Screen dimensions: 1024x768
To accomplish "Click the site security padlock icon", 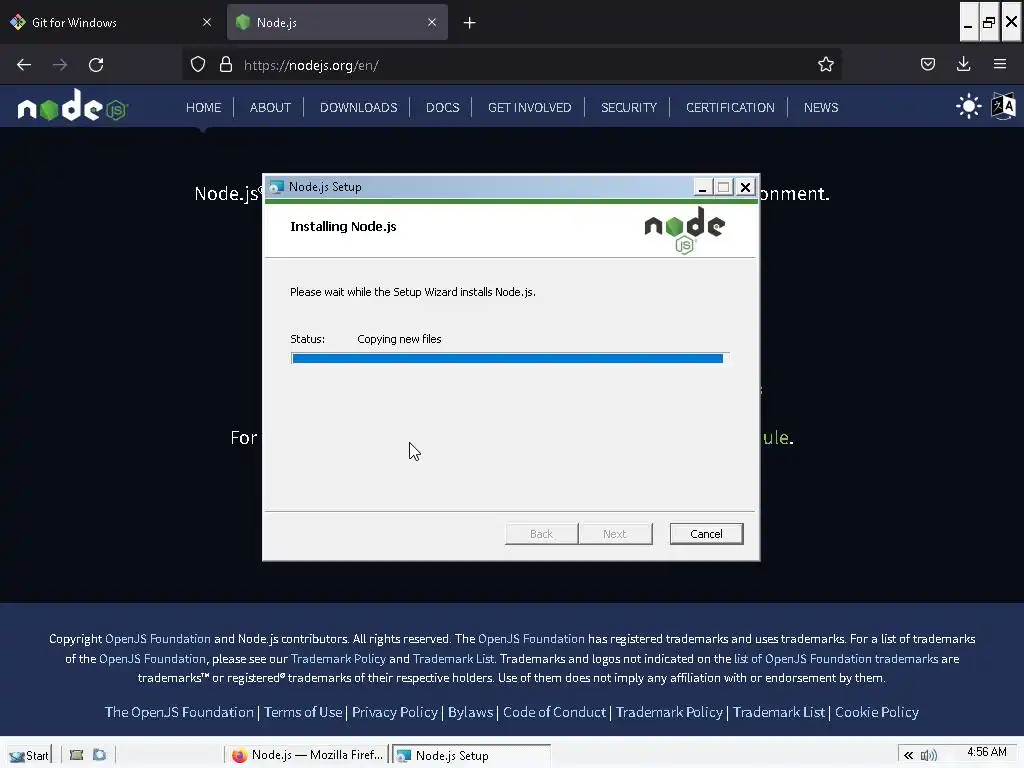I will (226, 64).
